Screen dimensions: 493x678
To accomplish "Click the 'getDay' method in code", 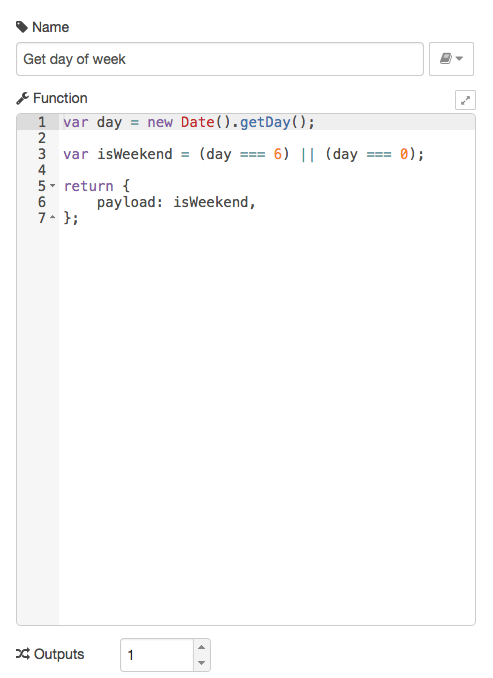I will click(265, 122).
